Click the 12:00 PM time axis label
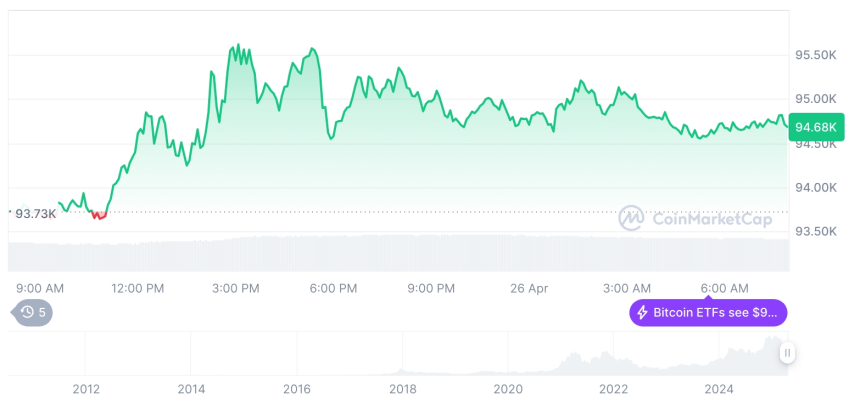860x401 pixels. [x=138, y=288]
